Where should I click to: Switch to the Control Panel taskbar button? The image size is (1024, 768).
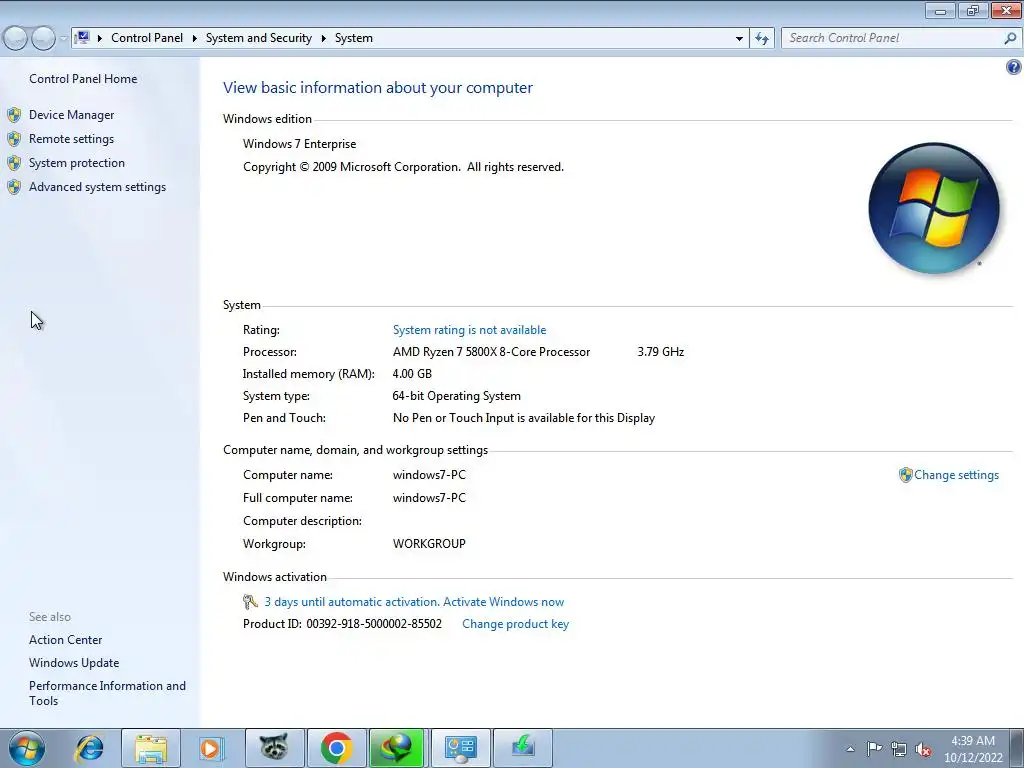tap(460, 748)
